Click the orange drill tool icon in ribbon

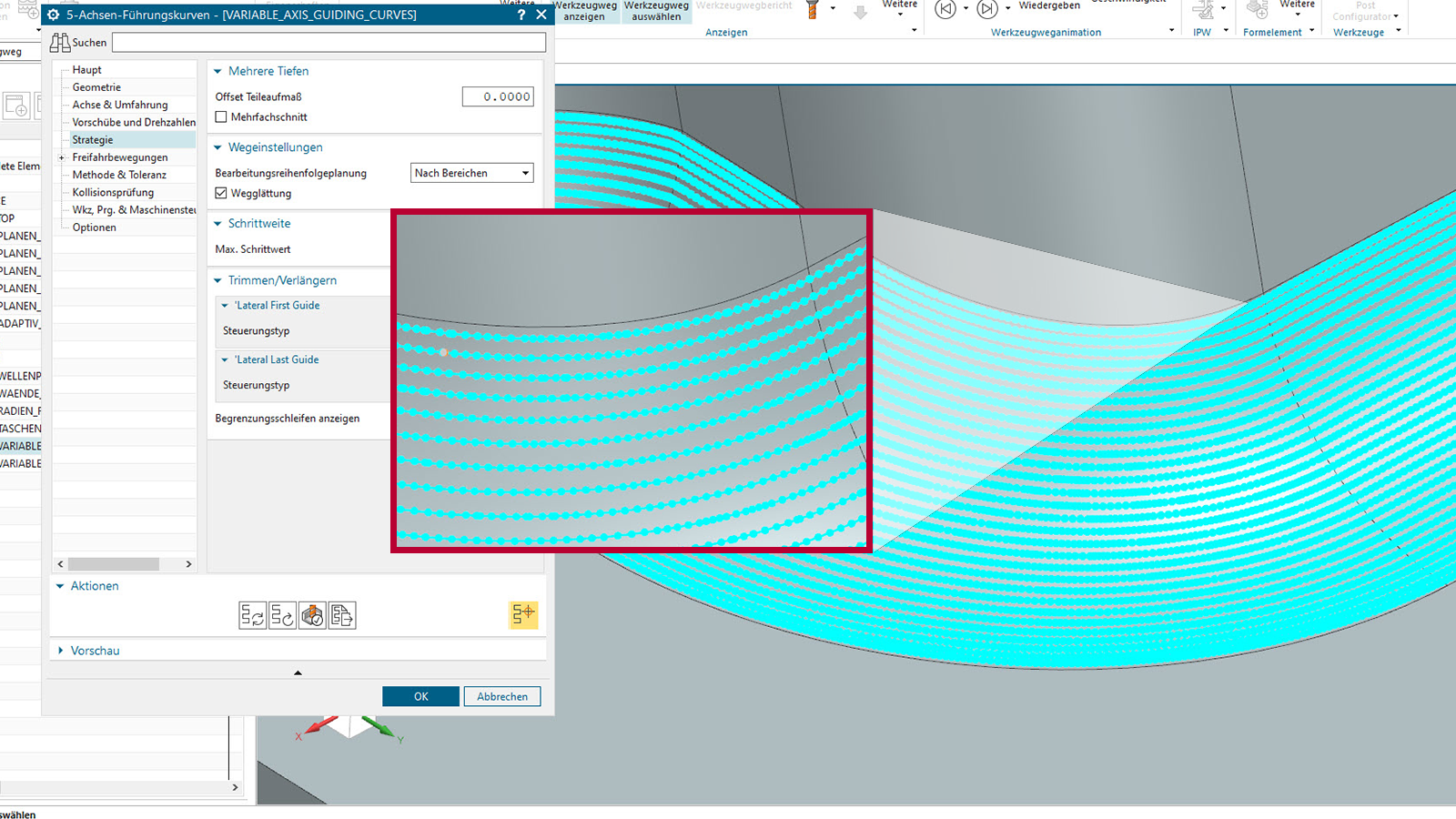tap(813, 10)
